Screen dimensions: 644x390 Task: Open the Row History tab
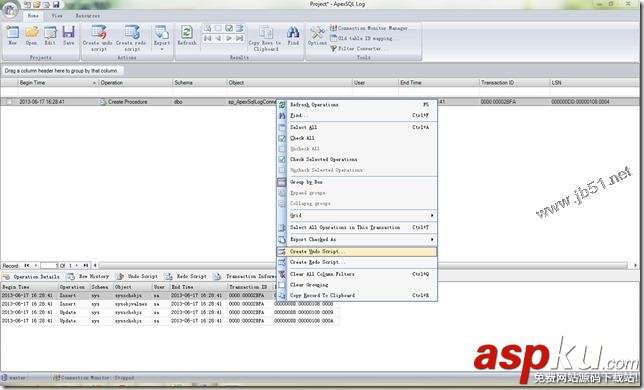pyautogui.click(x=88, y=277)
